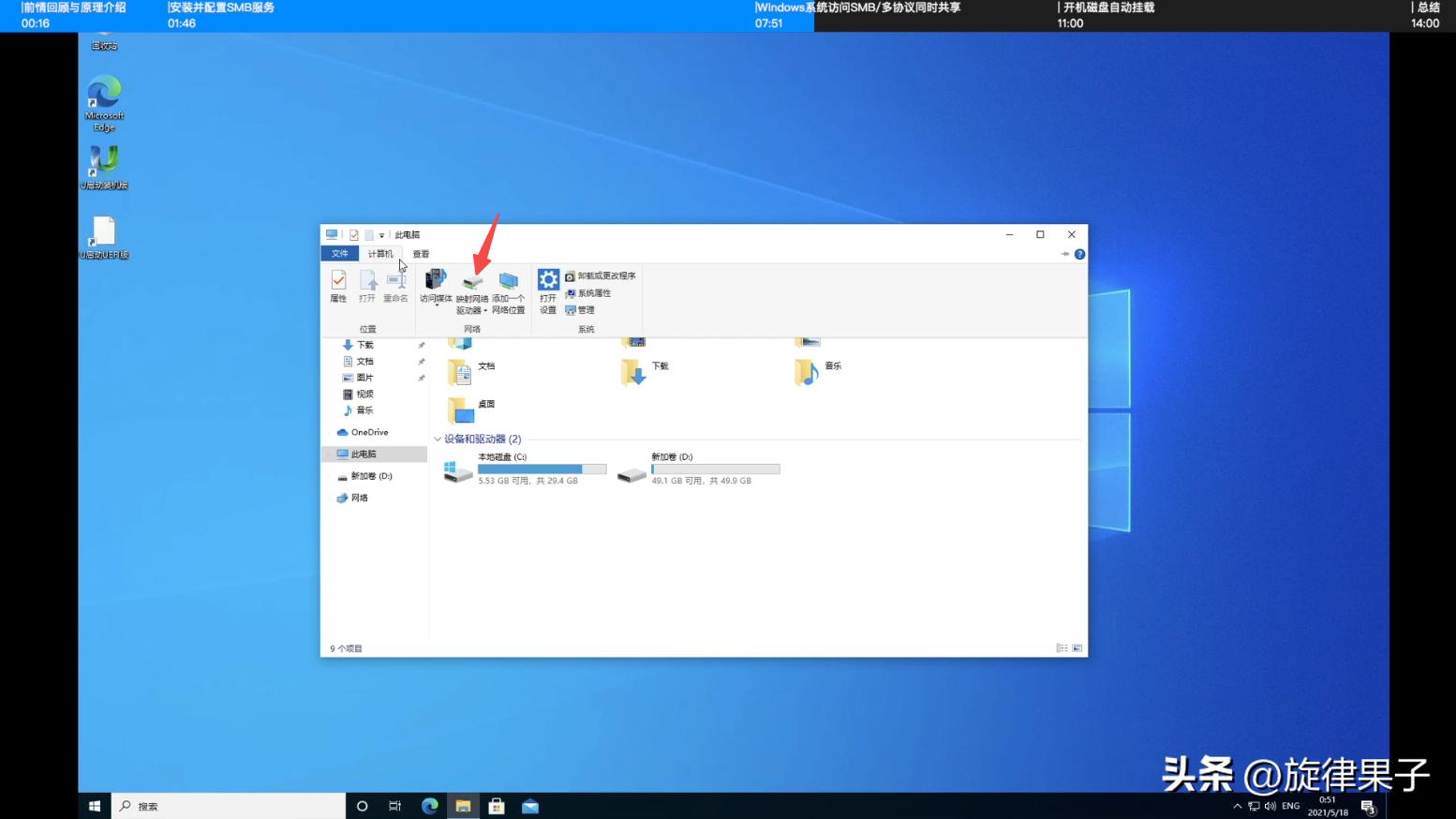
Task: Switch to the 查看 ribbon tab
Action: tap(419, 253)
